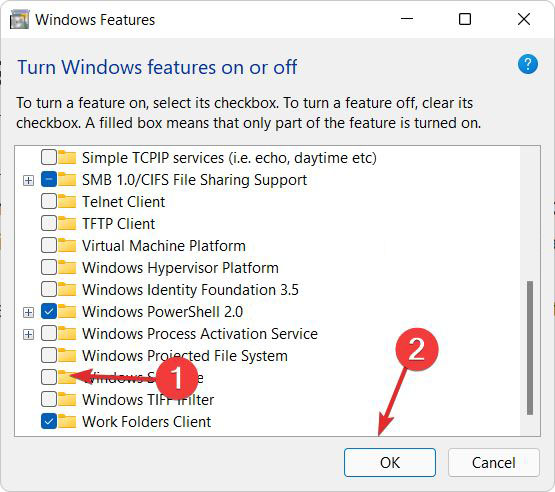Select the Windows Projected File System entry
The width and height of the screenshot is (555, 492).
tap(185, 356)
